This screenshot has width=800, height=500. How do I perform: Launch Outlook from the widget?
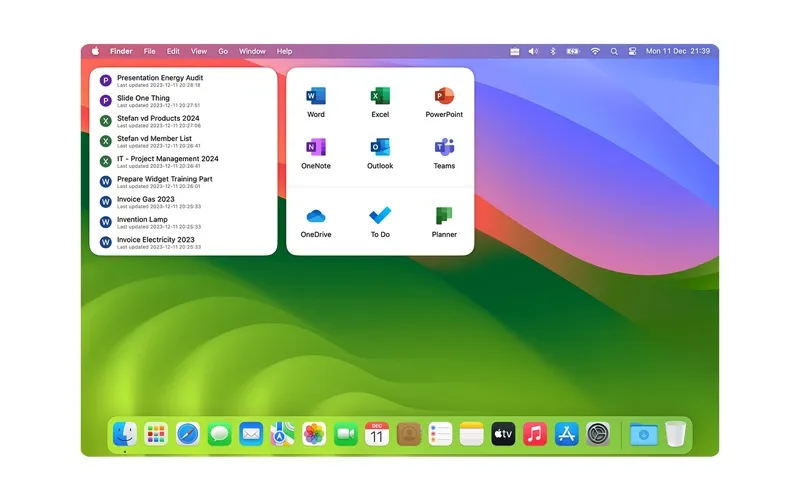(x=380, y=154)
